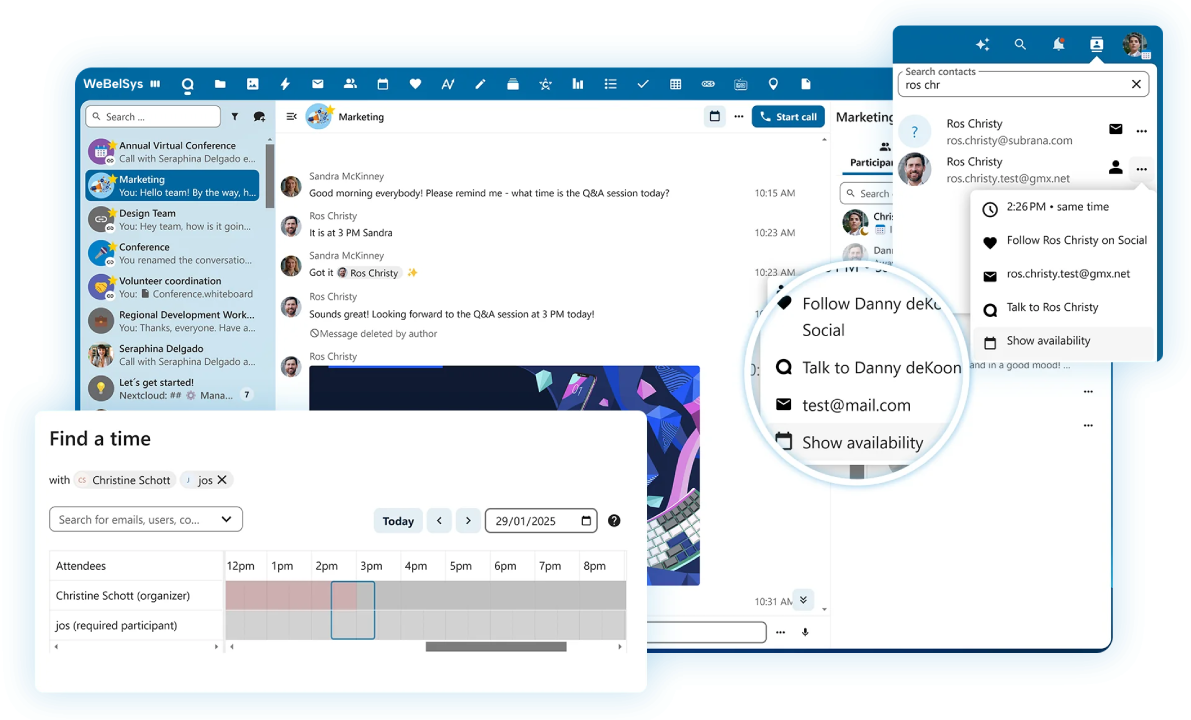Click the horizontal scrollbar under the availability timeline
Image resolution: width=1191 pixels, height=720 pixels.
click(x=496, y=647)
